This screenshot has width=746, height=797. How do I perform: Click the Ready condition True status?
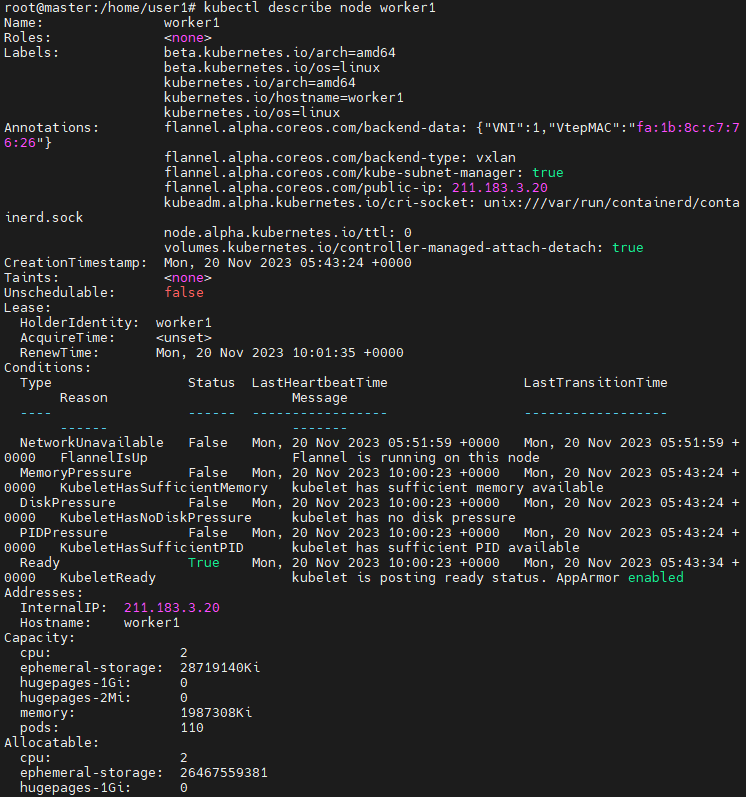(x=203, y=562)
